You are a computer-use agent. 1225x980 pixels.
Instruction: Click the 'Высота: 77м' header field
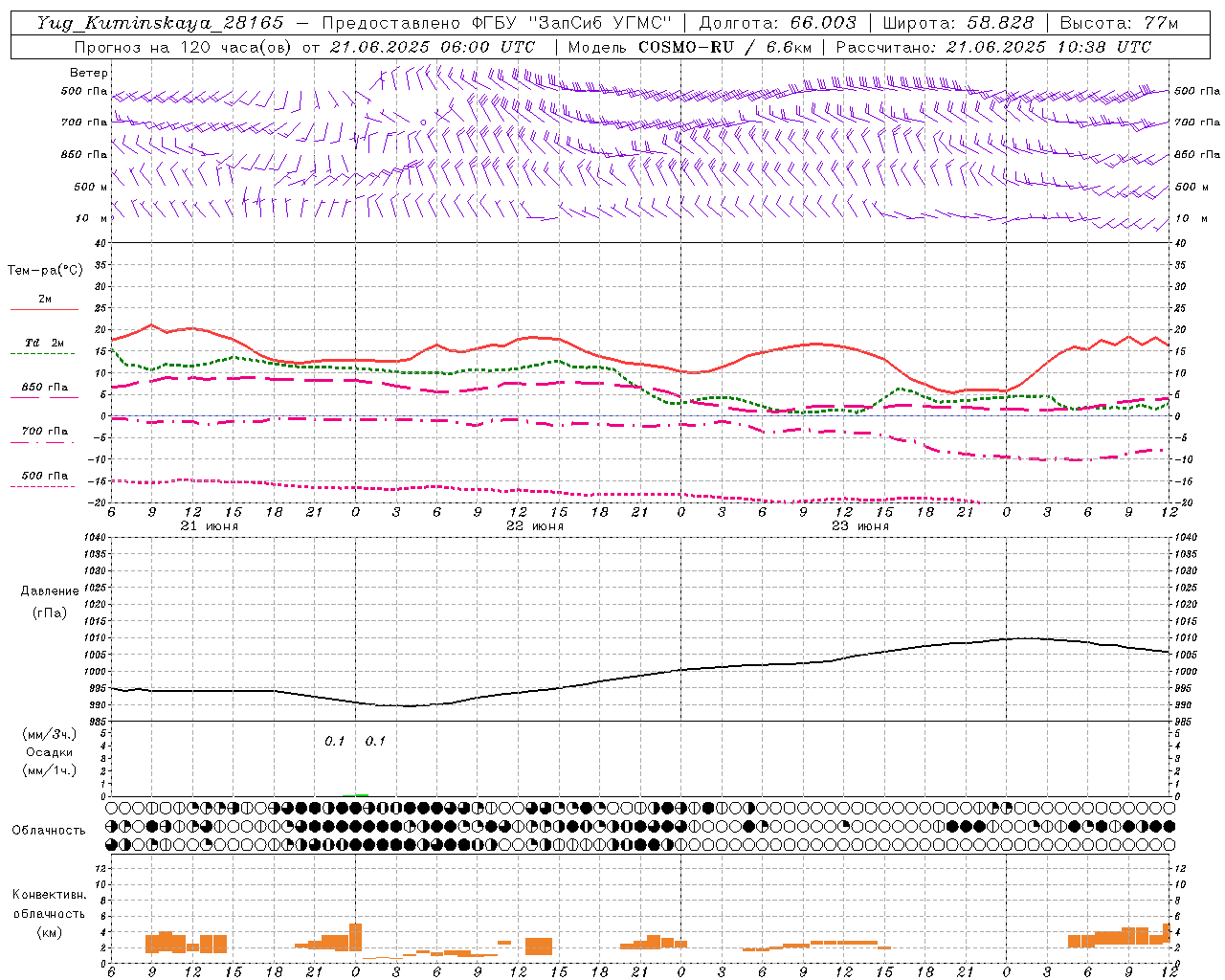tap(1119, 23)
